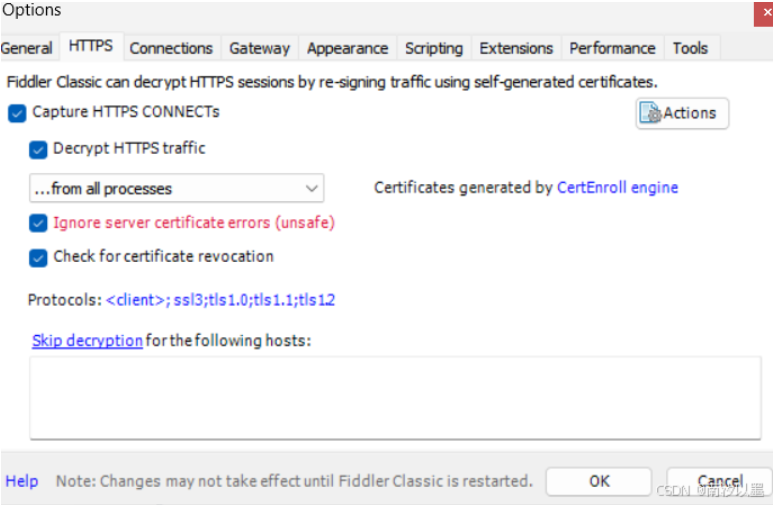Viewport: 773px width, 505px height.
Task: Go to the Appearance tab
Action: pos(347,48)
